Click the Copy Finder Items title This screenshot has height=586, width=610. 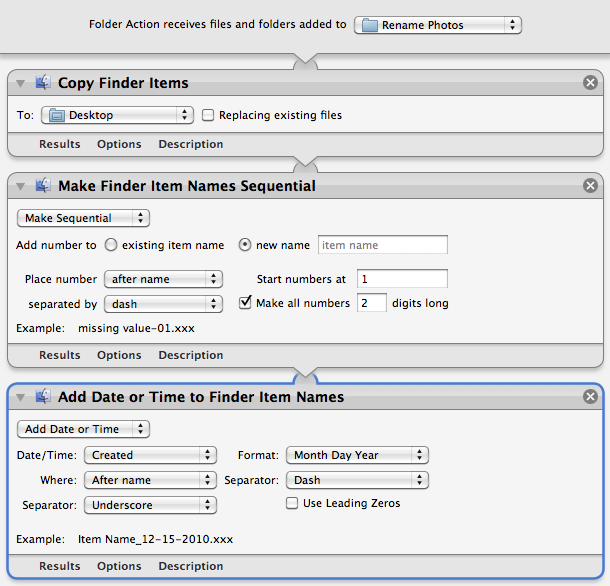[x=123, y=83]
